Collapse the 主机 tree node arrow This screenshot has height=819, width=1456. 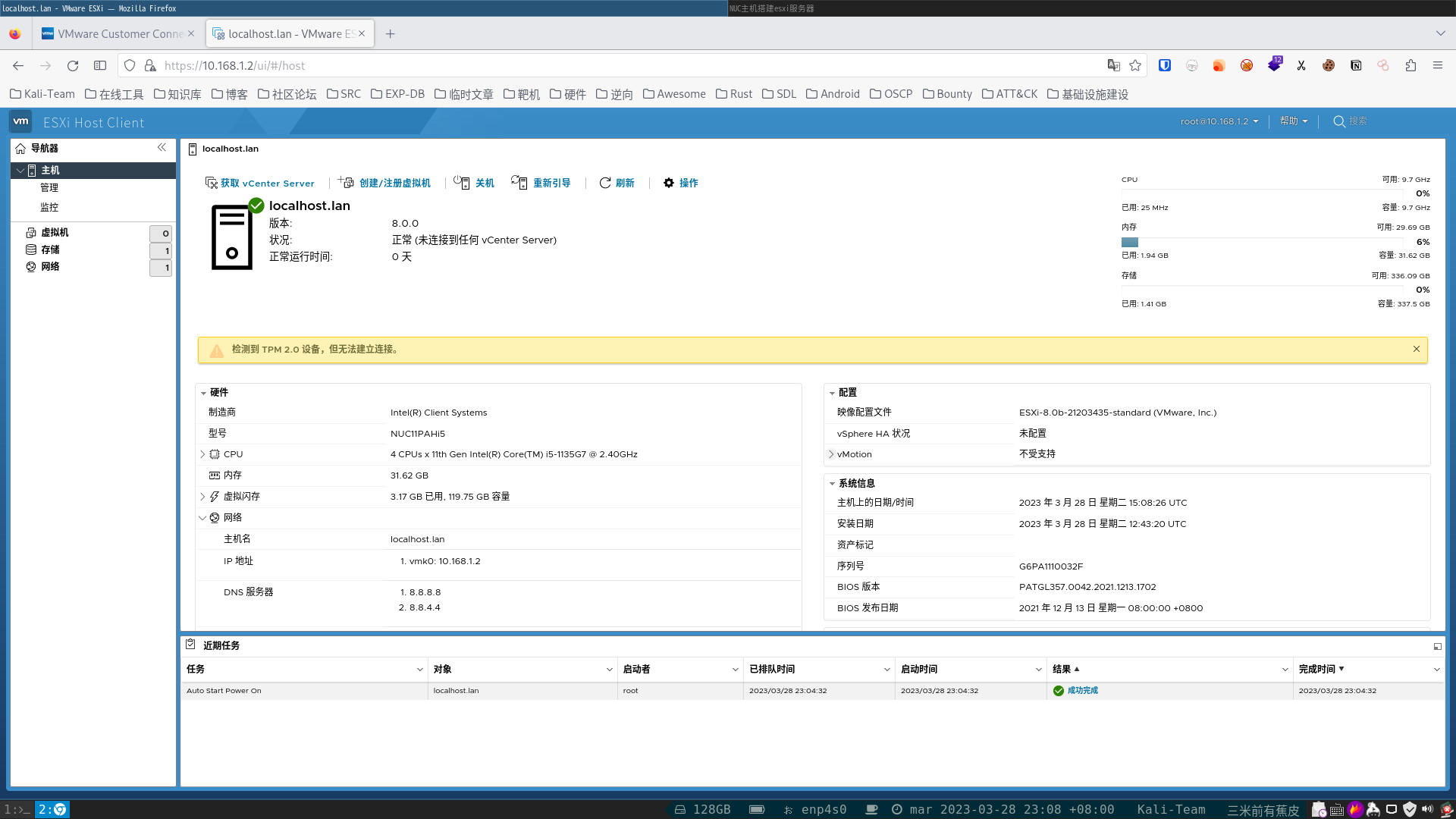coord(20,171)
